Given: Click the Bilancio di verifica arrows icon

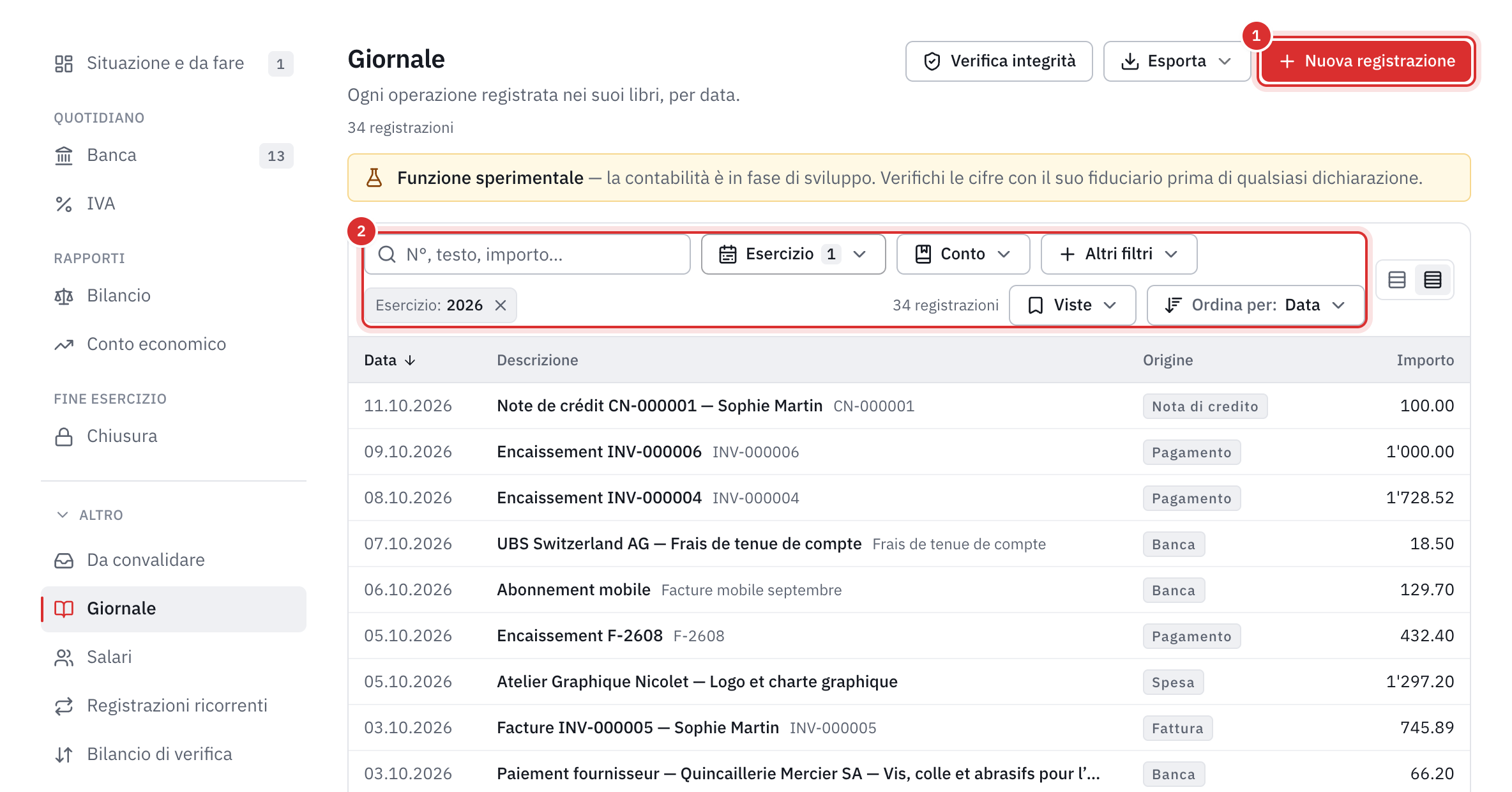Looking at the screenshot, I should coord(64,754).
